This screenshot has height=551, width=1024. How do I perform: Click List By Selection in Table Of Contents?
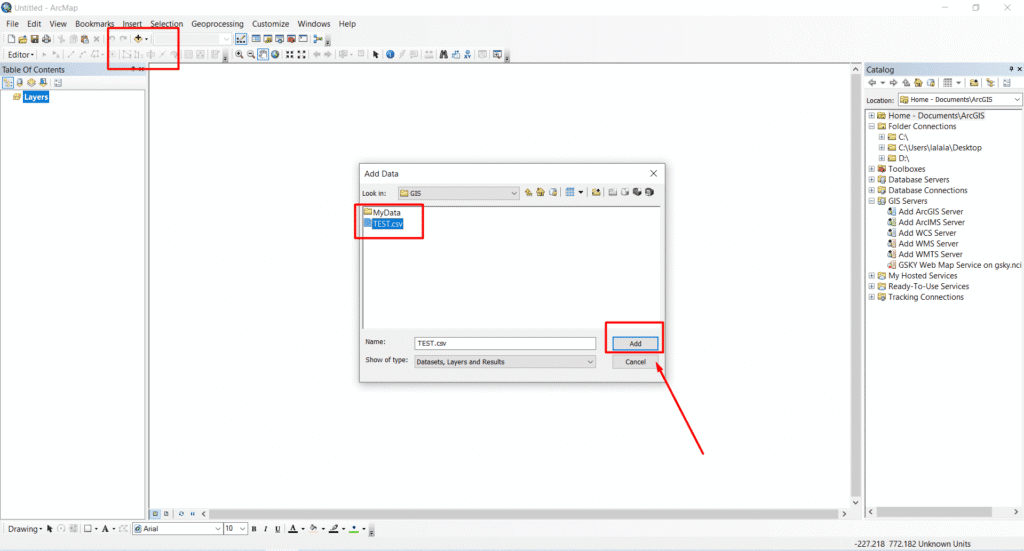(x=43, y=83)
